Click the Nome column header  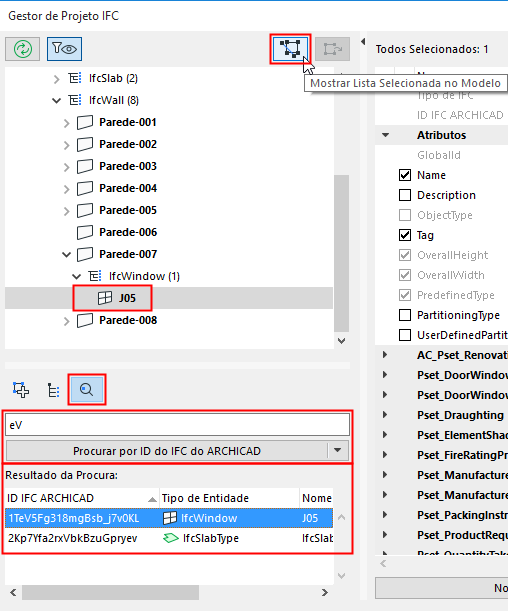tap(316, 498)
